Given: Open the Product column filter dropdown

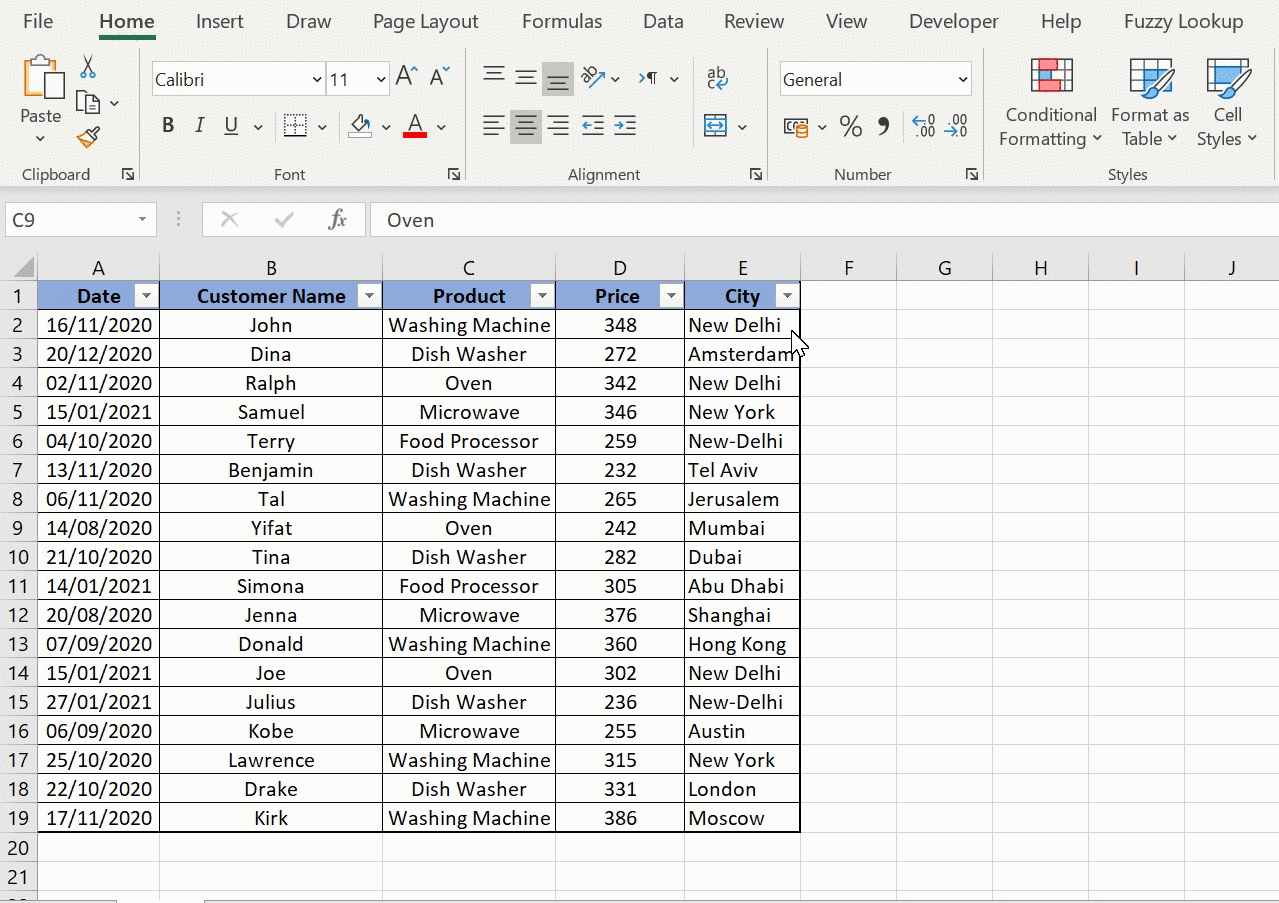Looking at the screenshot, I should 543,296.
